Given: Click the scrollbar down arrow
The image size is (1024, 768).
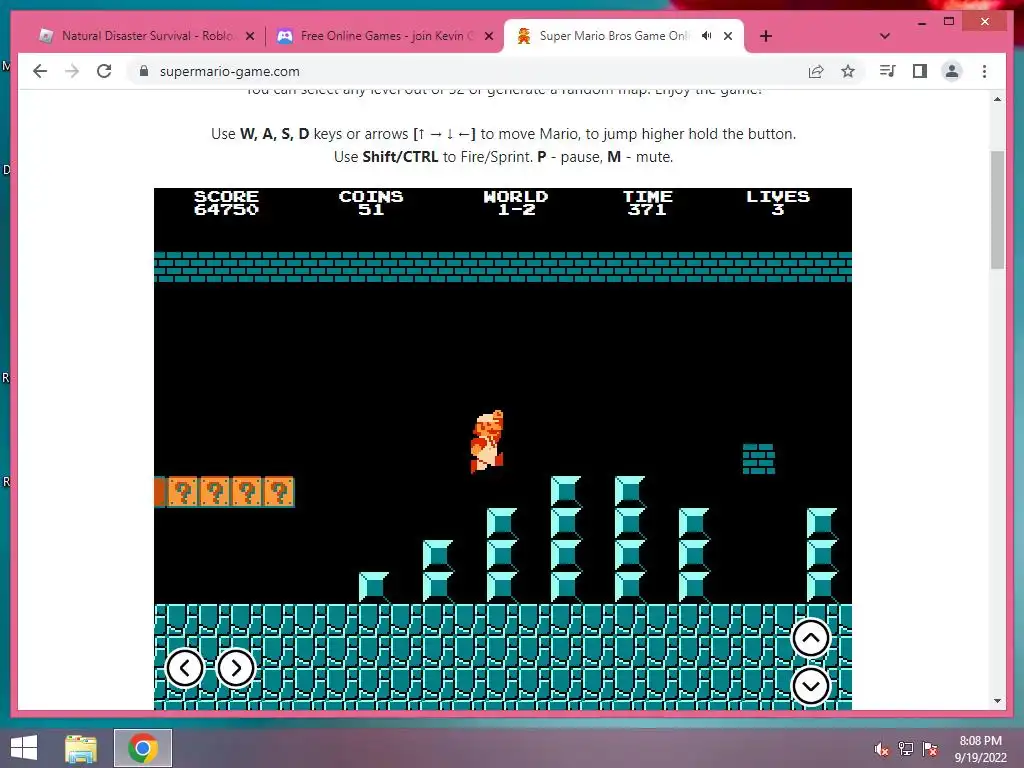Looking at the screenshot, I should [997, 701].
